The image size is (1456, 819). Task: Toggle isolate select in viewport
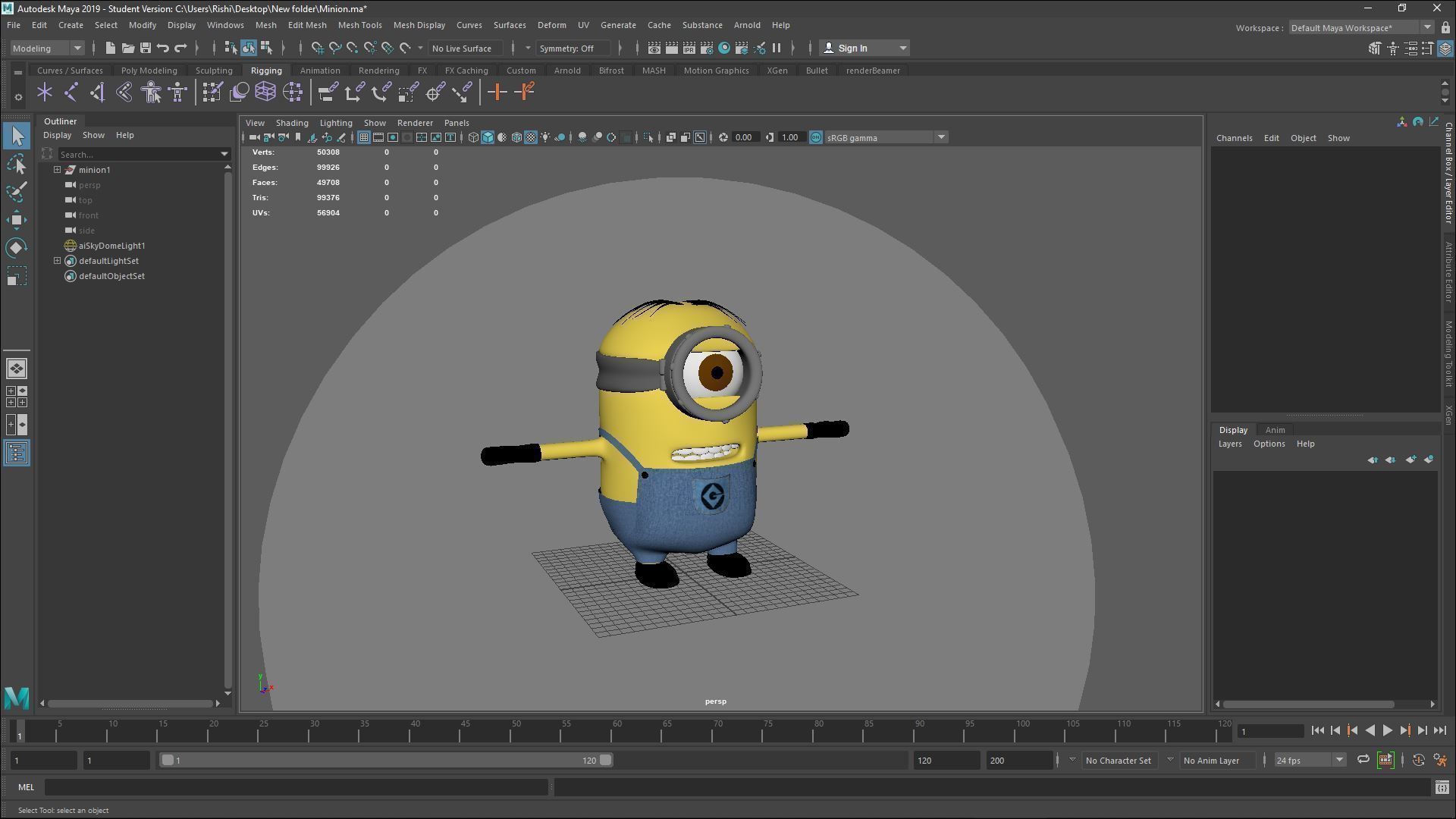[x=648, y=138]
